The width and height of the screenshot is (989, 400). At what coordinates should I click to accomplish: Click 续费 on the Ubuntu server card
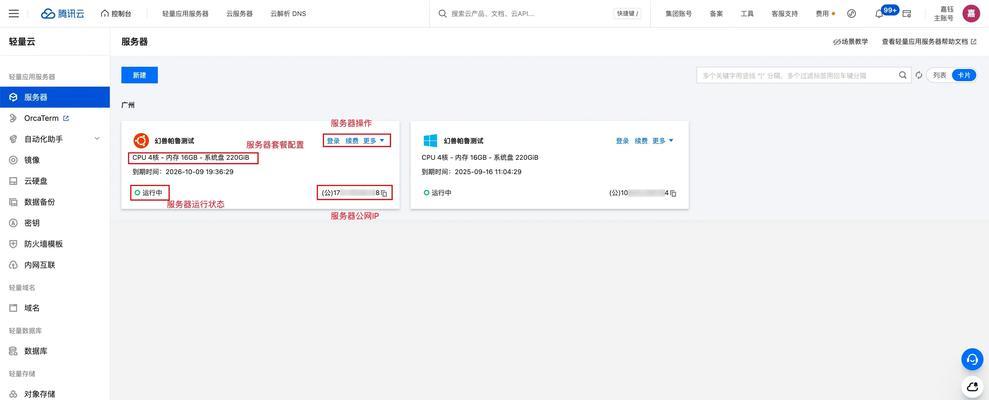pos(351,141)
